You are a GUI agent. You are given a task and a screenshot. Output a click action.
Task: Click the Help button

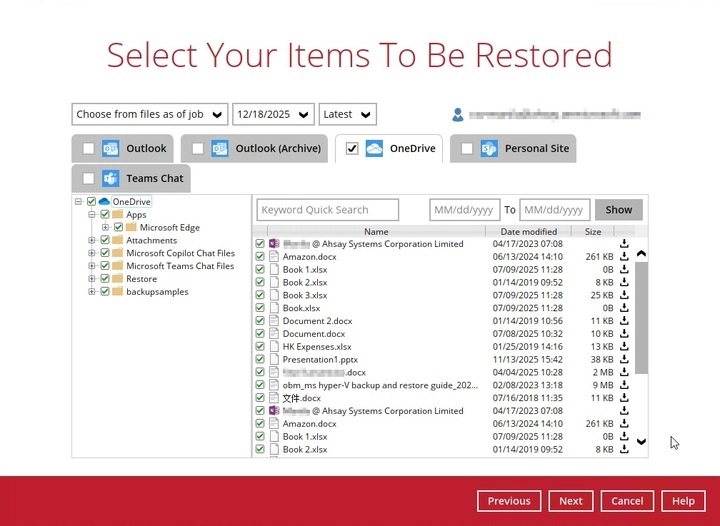tap(683, 501)
